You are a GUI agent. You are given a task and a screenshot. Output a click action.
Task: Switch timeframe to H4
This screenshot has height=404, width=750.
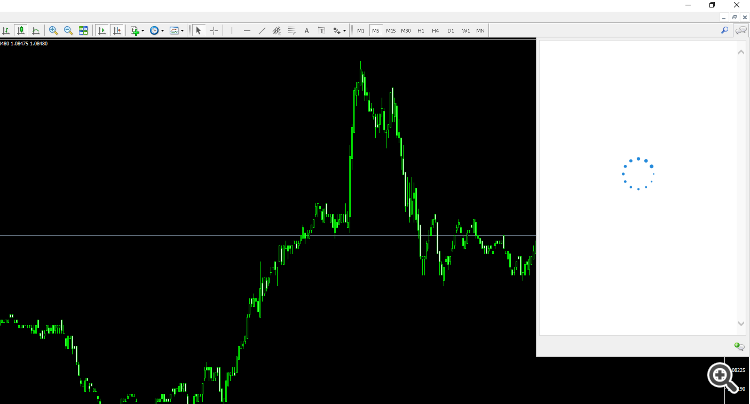[x=435, y=31]
